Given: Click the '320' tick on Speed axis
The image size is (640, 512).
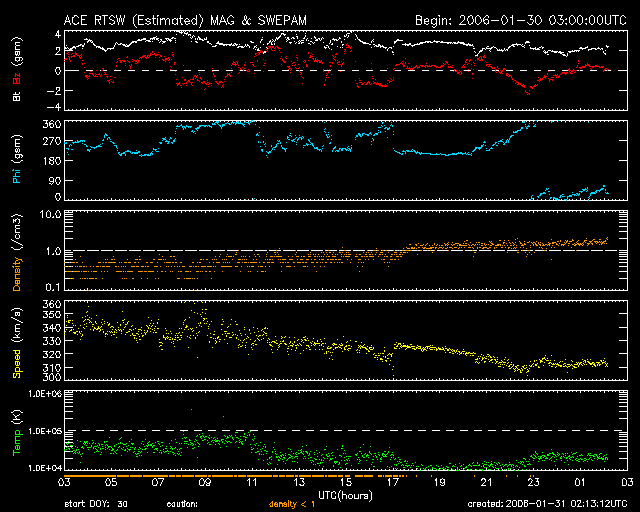Looking at the screenshot, I should (x=52, y=354).
